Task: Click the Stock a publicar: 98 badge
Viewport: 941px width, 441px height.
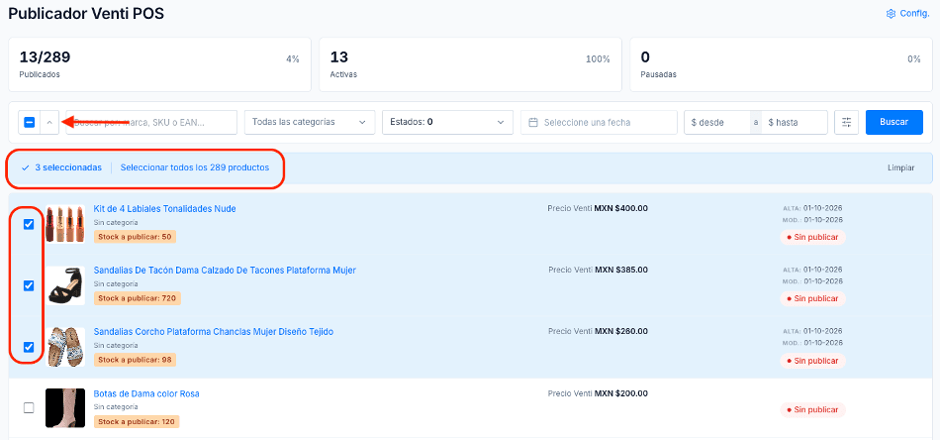Action: pyautogui.click(x=134, y=360)
